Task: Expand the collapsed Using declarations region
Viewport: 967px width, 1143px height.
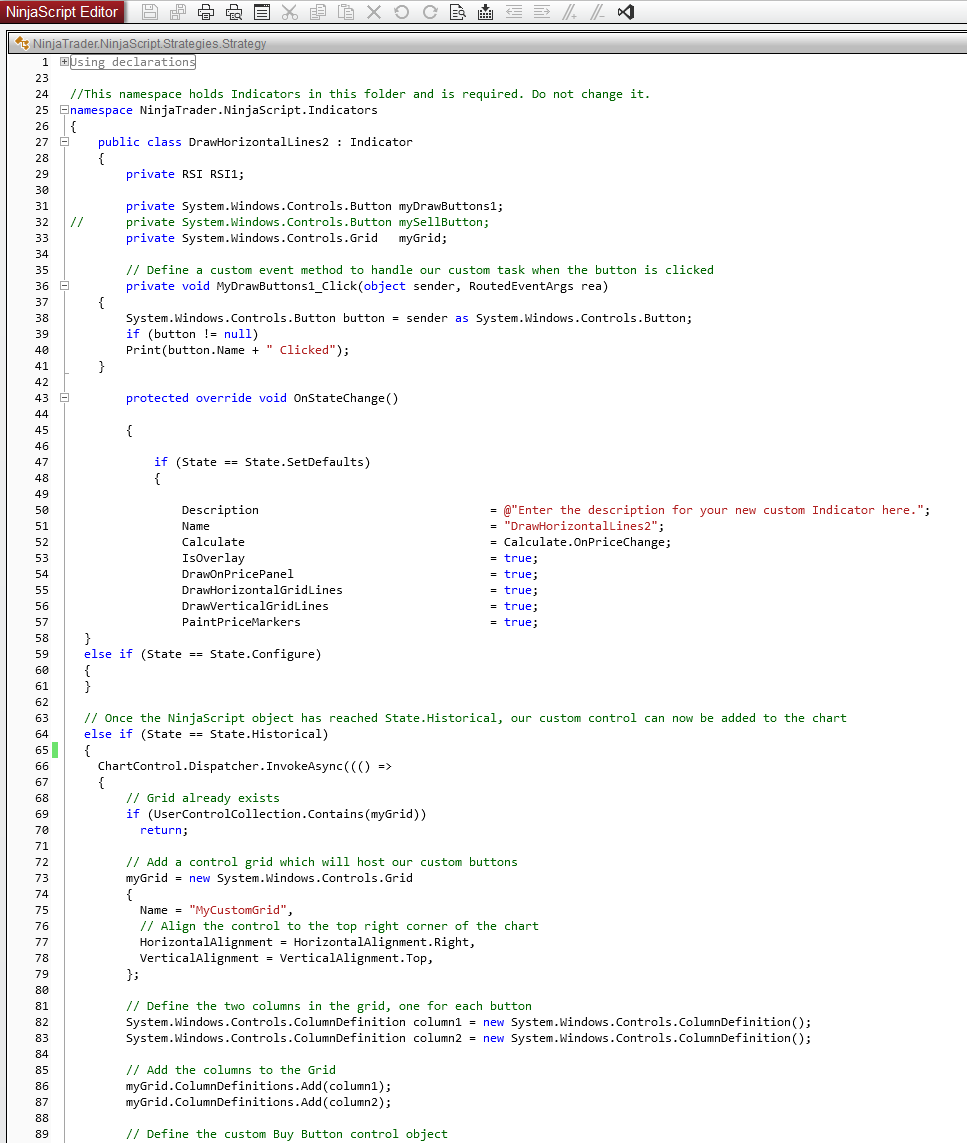Action: click(64, 62)
